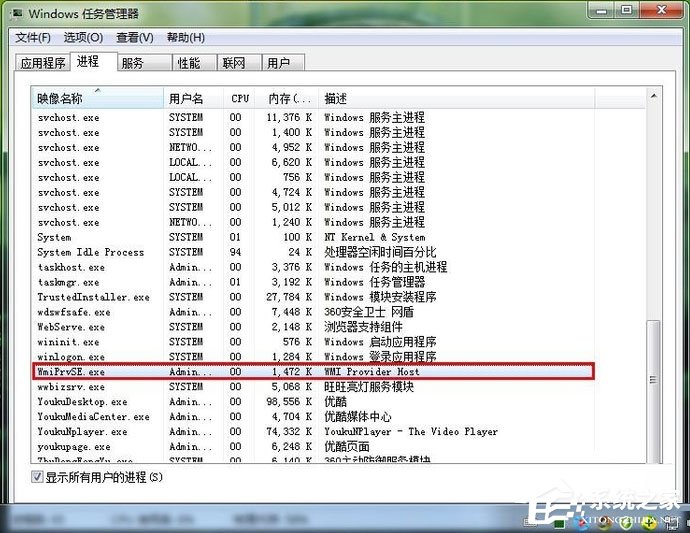This screenshot has height=533, width=690.
Task: Sort by 内存 column header
Action: click(287, 98)
